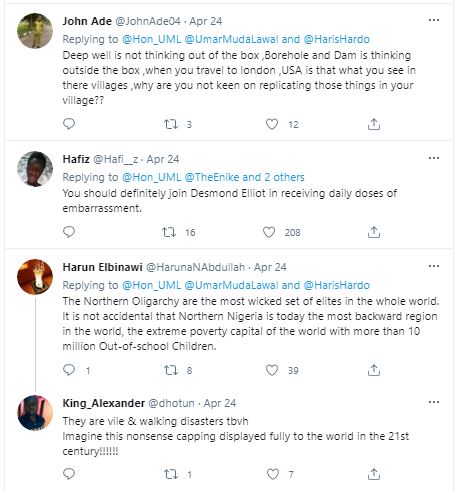Open more options on John Ade's tweet
Image resolution: width=455 pixels, height=491 pixels.
[434, 20]
